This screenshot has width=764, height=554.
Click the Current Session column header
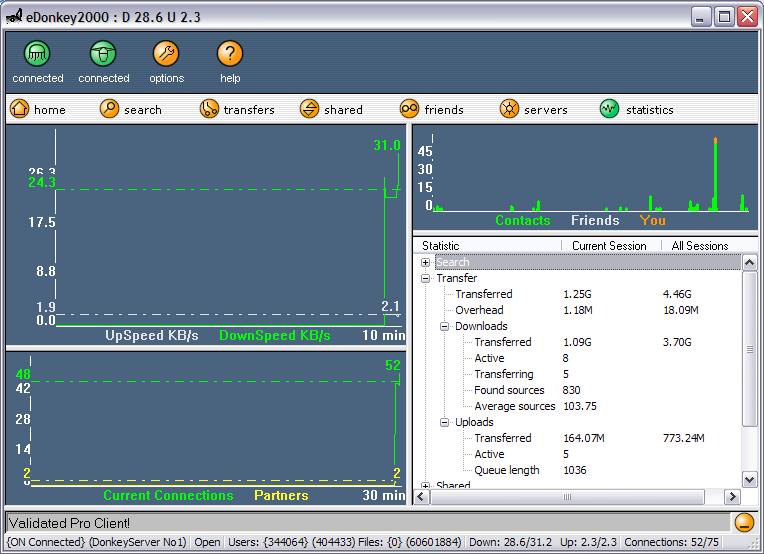pyautogui.click(x=611, y=246)
